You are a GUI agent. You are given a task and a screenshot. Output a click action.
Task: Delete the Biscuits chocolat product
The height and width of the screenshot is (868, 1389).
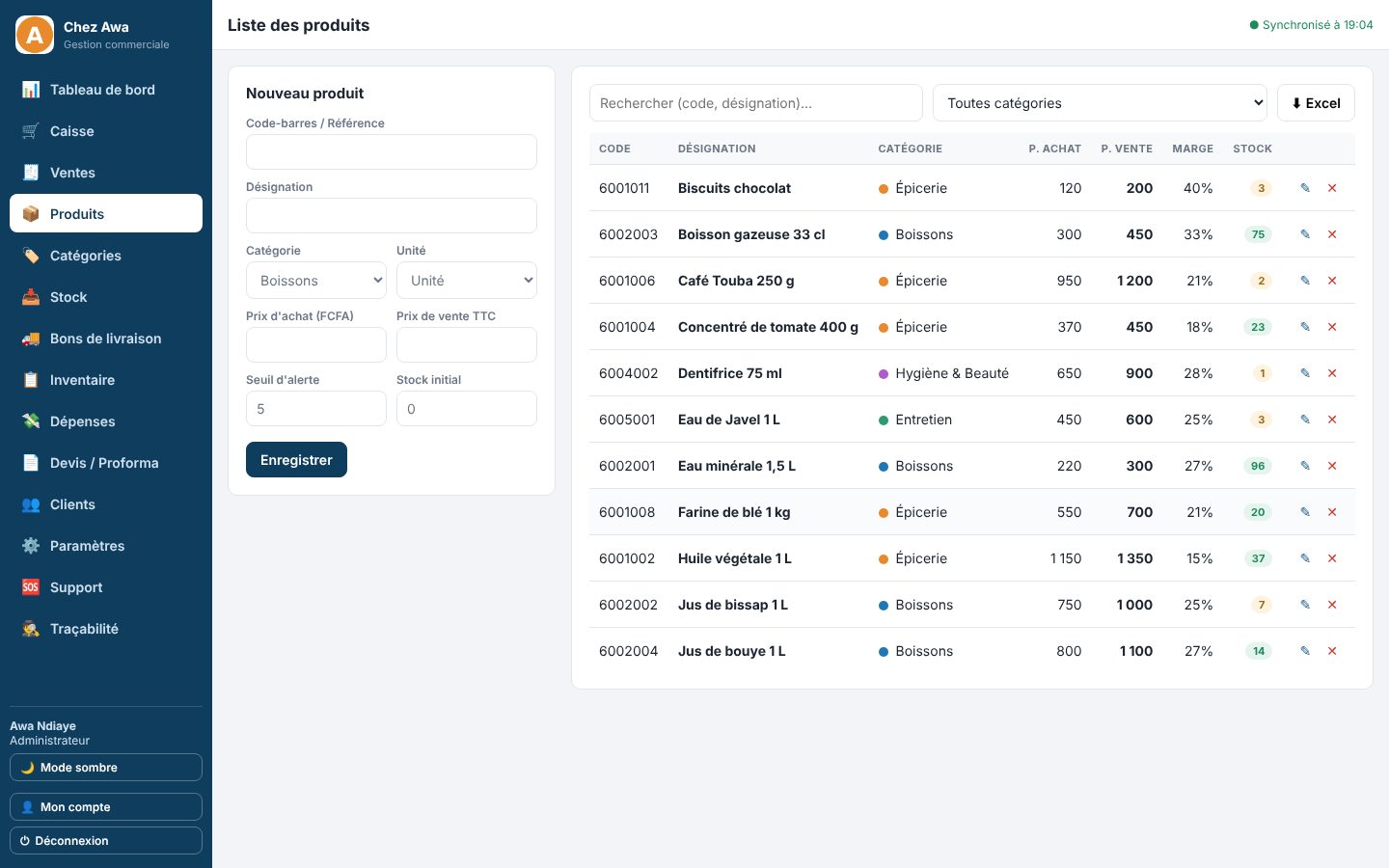(x=1332, y=188)
